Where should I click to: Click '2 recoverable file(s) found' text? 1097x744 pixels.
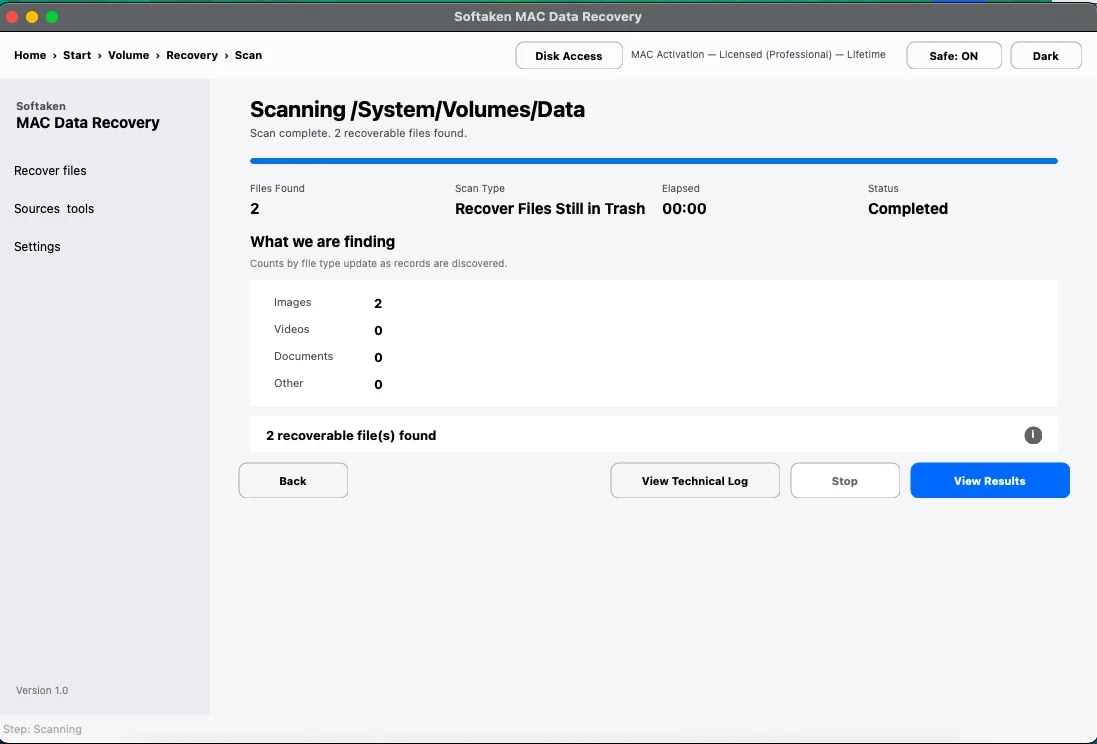[351, 435]
